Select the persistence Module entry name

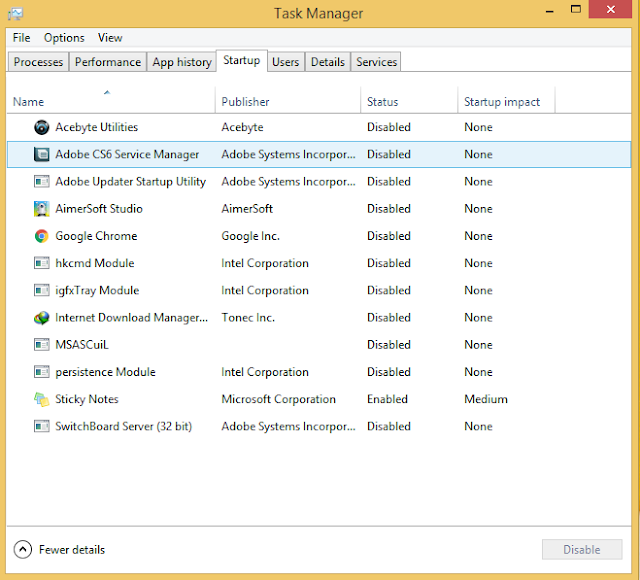coord(105,372)
